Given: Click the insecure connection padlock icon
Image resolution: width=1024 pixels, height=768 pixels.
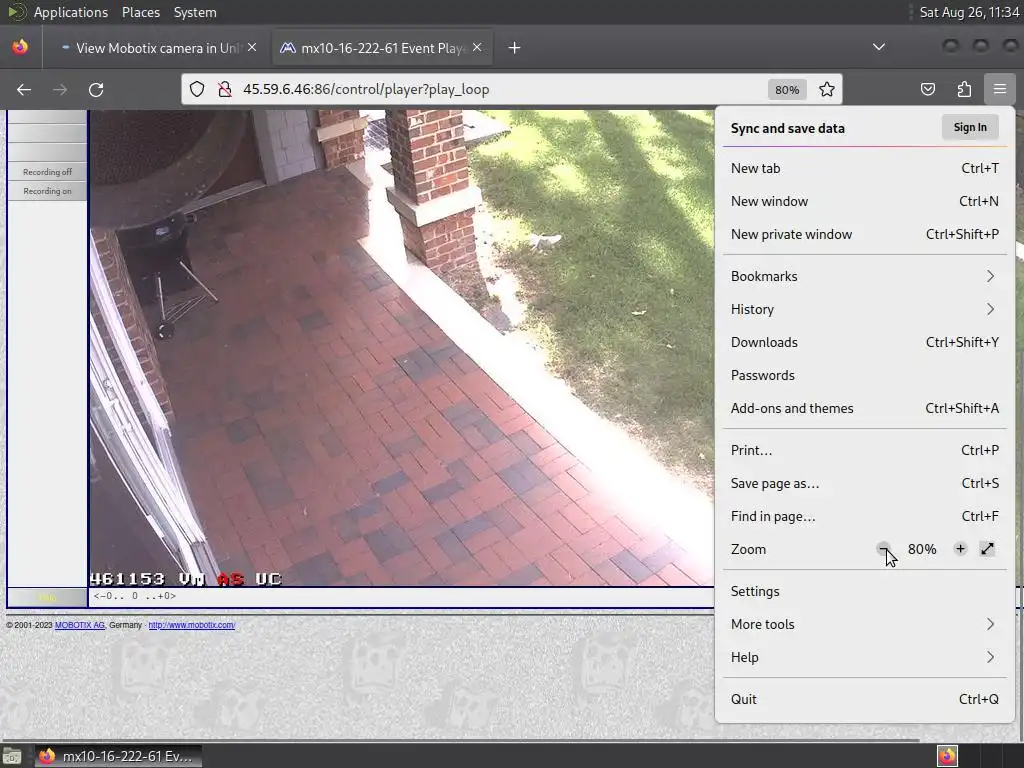Looking at the screenshot, I should (225, 89).
